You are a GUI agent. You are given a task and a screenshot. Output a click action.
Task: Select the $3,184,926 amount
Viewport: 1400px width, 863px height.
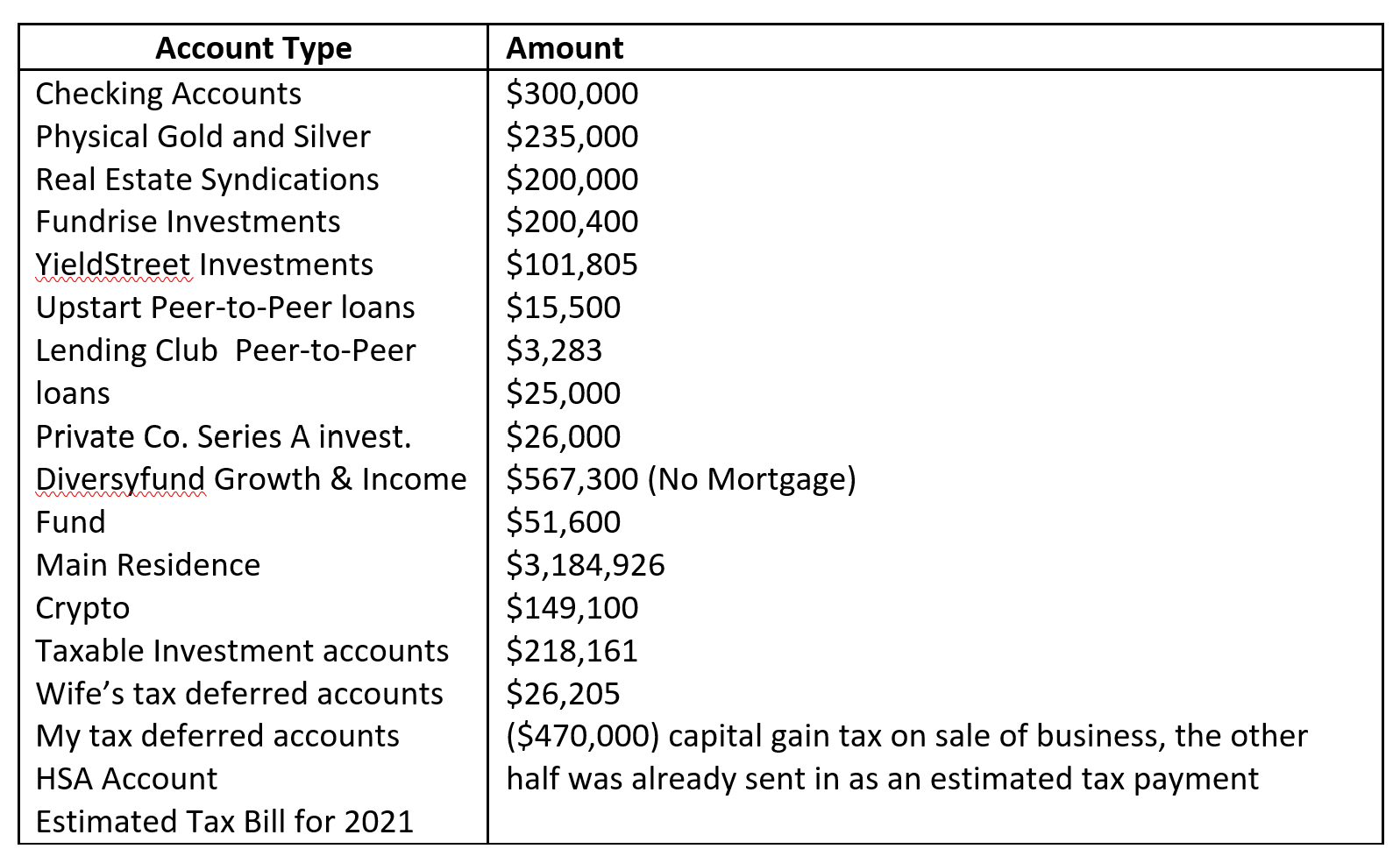[x=586, y=565]
